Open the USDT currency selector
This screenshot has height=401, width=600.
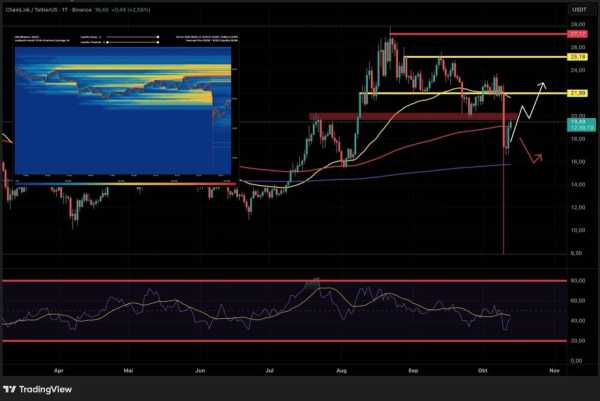(x=578, y=8)
